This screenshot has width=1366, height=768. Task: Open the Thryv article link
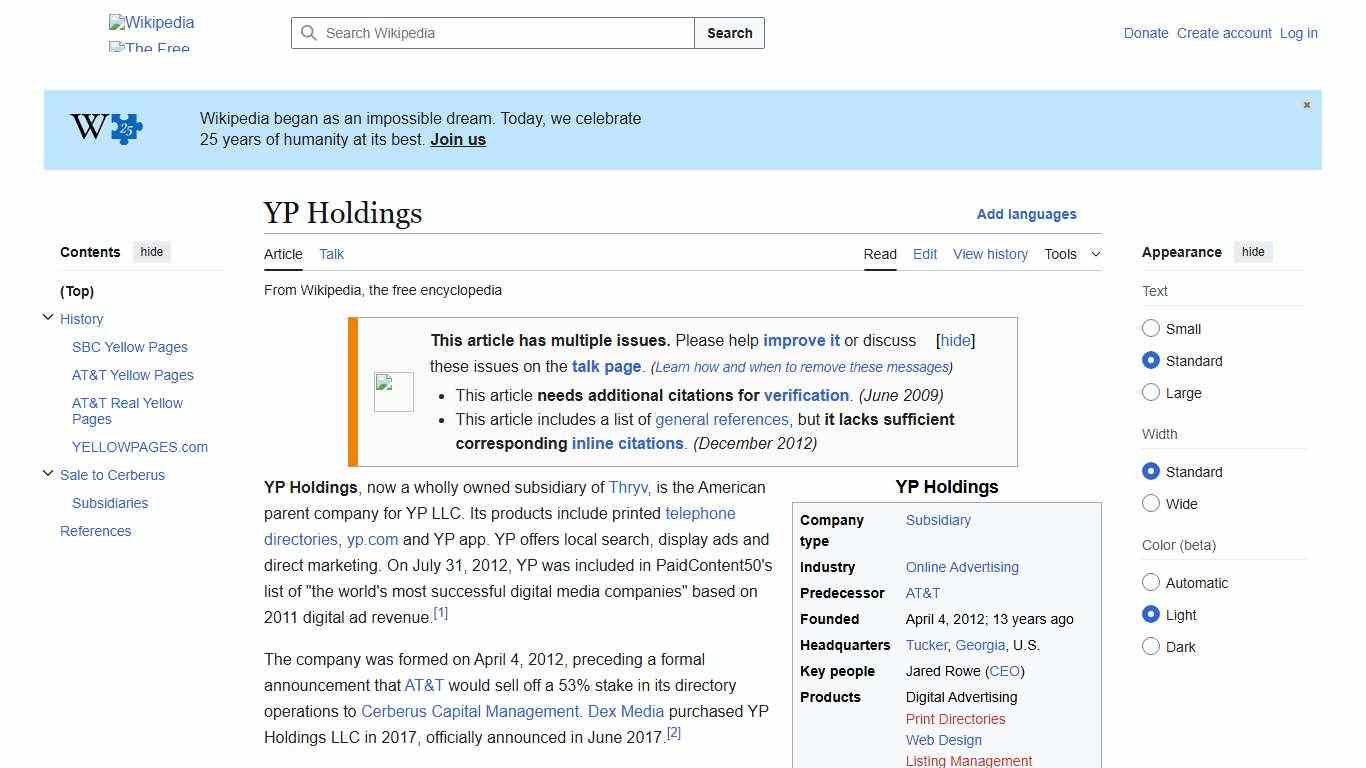click(628, 487)
